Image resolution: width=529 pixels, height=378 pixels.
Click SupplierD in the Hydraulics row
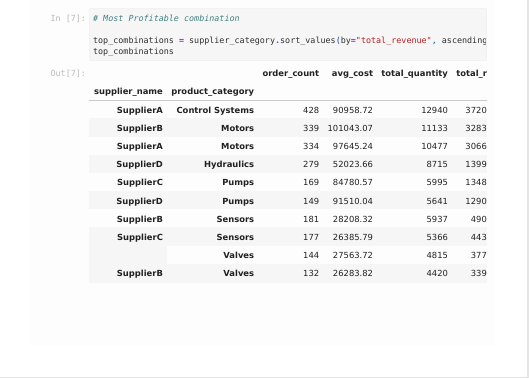(x=139, y=164)
